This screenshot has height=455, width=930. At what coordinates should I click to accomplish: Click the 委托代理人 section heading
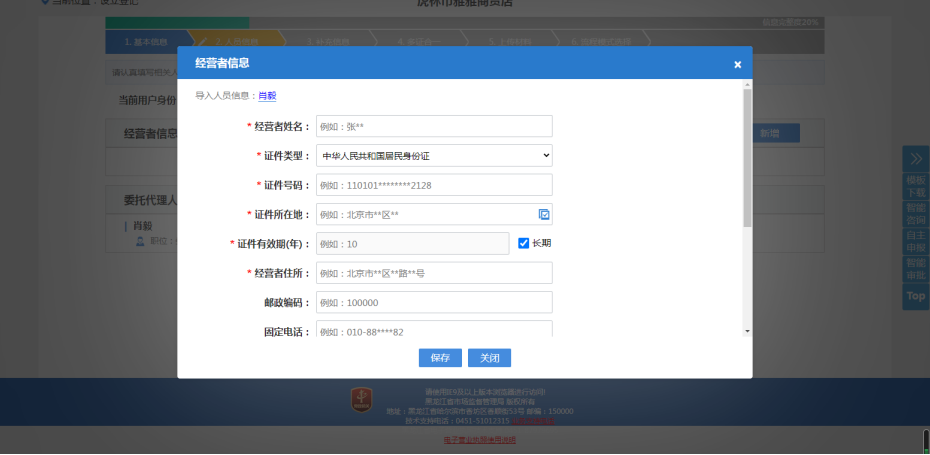(x=150, y=200)
